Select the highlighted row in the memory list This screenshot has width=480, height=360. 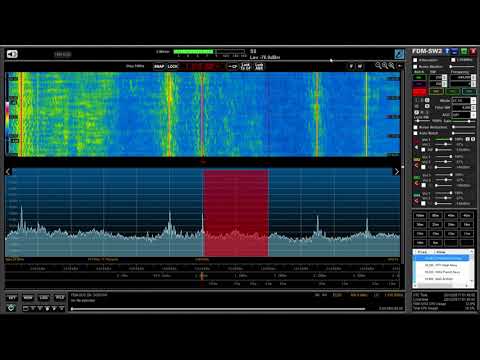[x=442, y=258]
